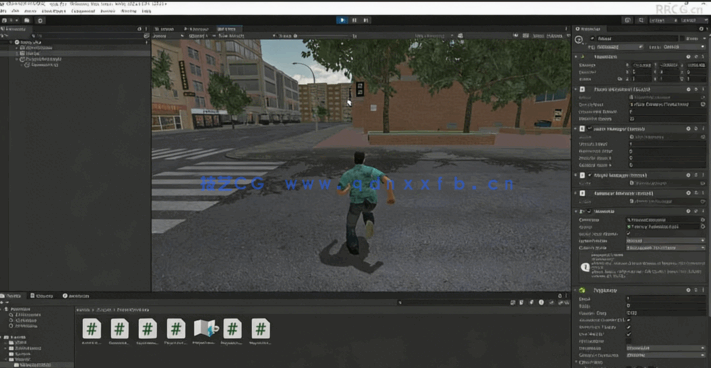Open the Edit menu

15,10
